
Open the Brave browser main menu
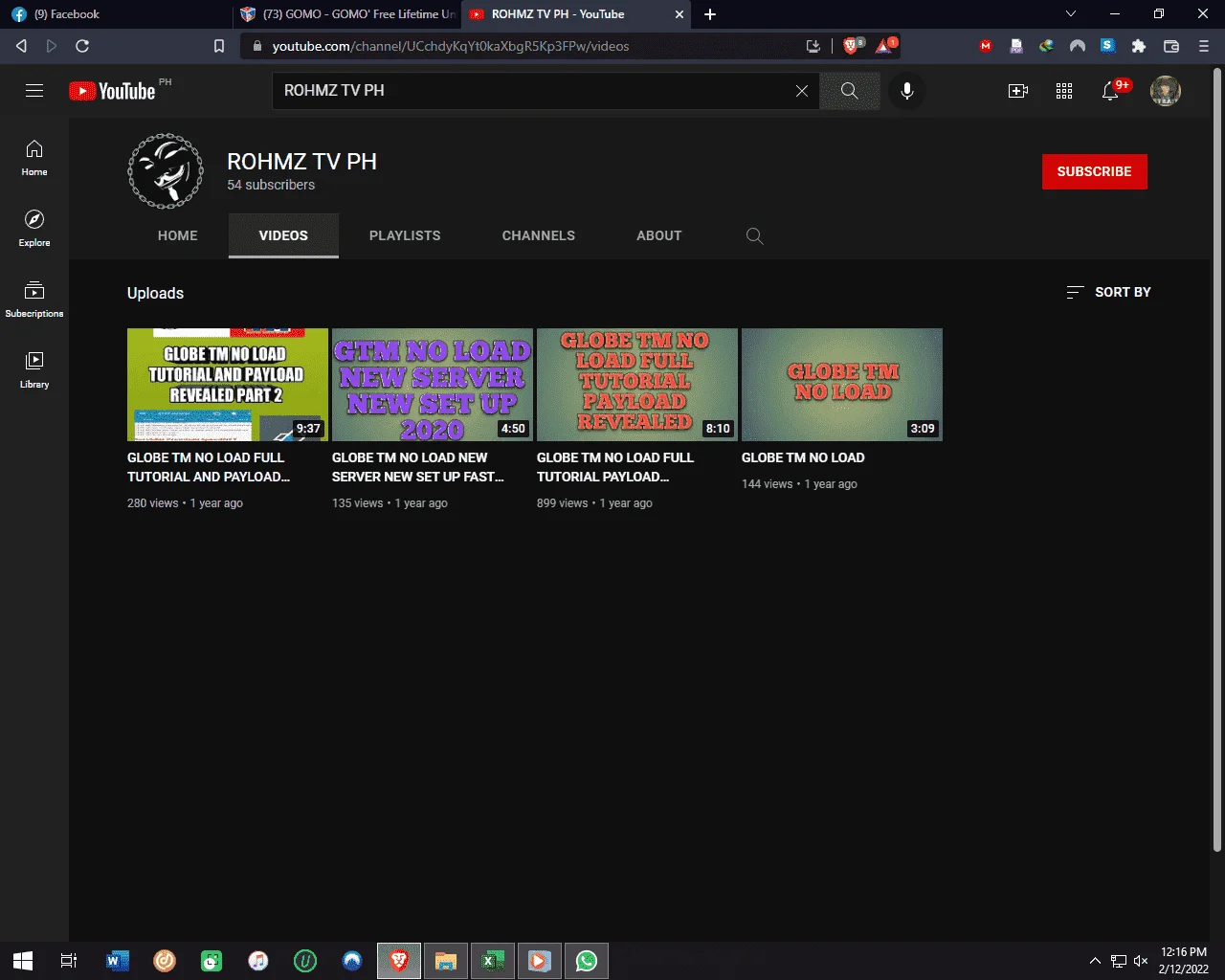pos(1204,46)
